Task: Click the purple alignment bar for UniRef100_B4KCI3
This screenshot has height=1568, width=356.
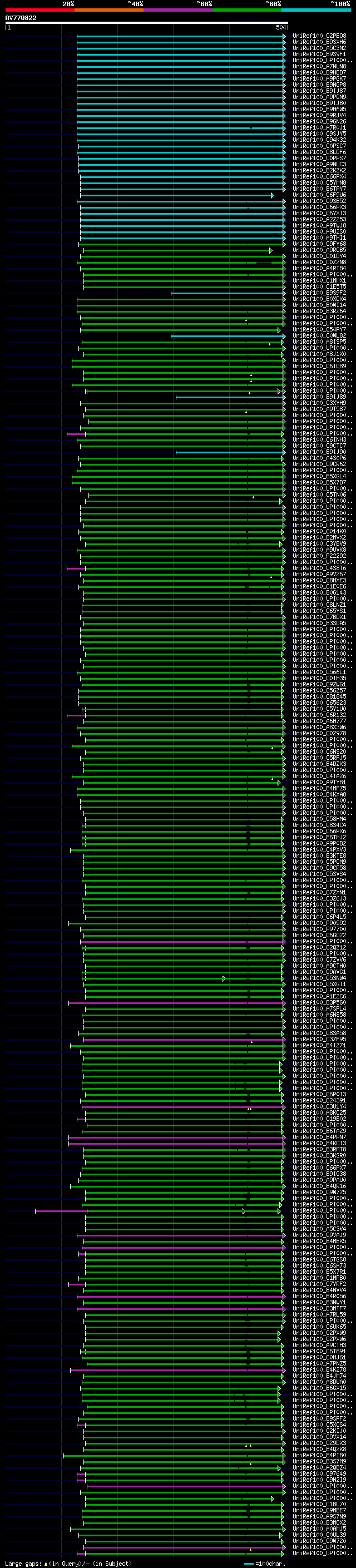Action: pyautogui.click(x=176, y=1143)
